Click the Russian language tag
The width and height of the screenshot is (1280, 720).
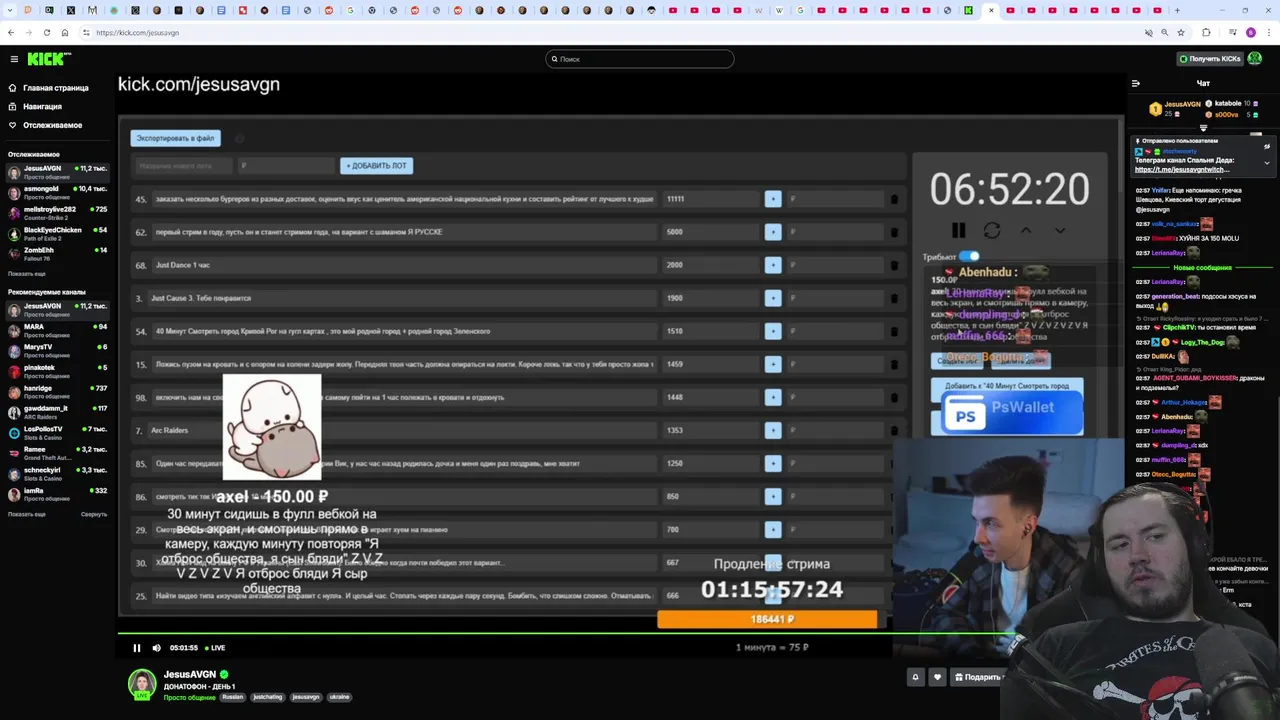[232, 697]
